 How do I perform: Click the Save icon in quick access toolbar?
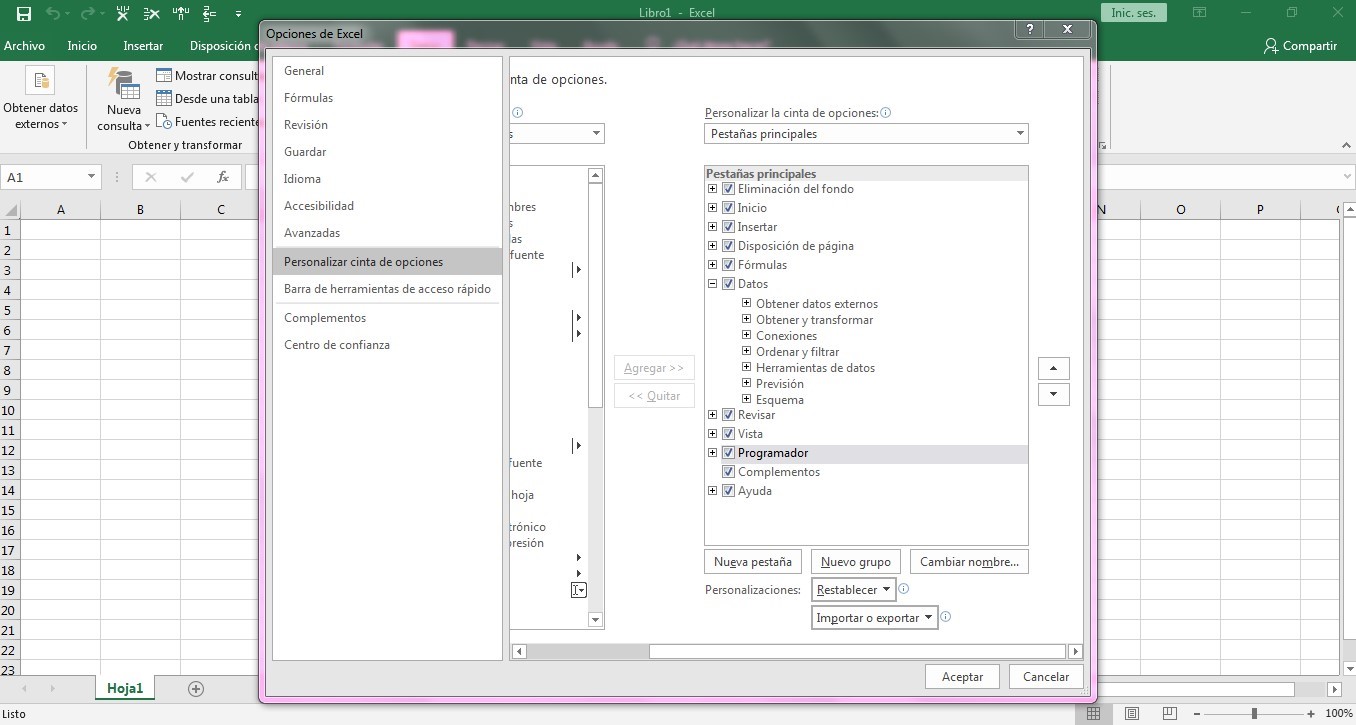(22, 12)
